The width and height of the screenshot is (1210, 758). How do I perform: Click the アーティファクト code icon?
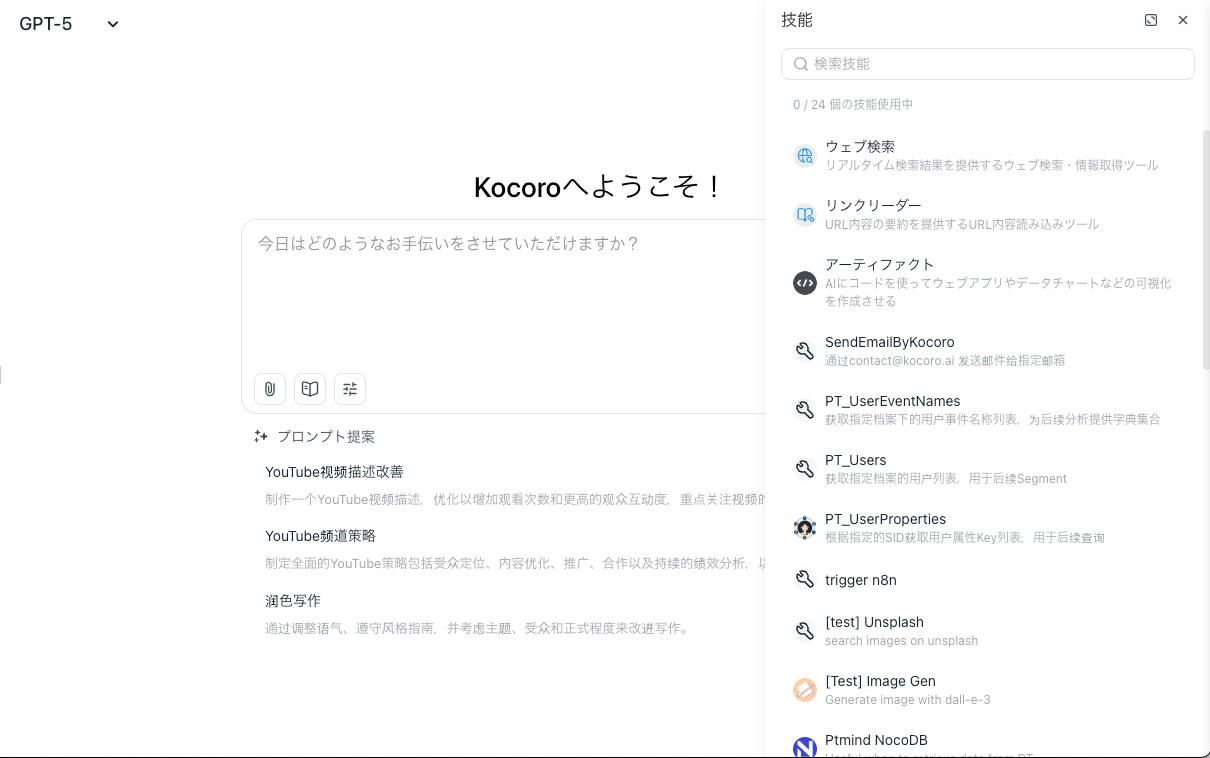click(x=805, y=283)
